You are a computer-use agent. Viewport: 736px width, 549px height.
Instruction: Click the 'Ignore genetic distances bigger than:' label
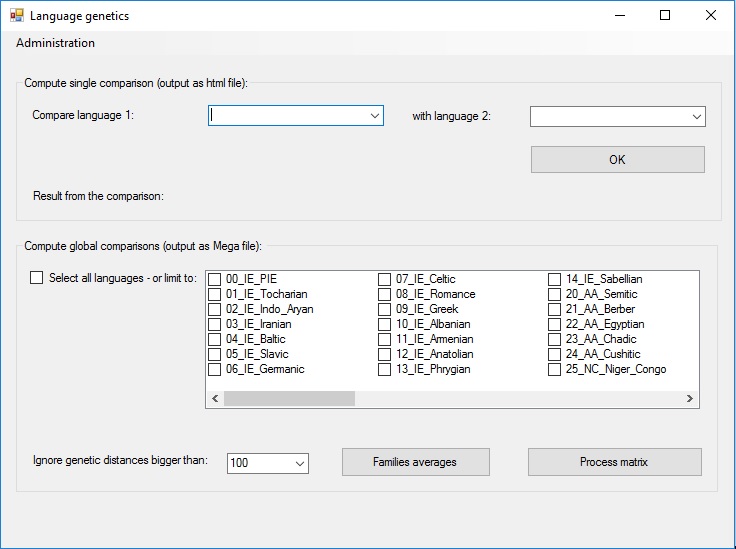(120, 460)
